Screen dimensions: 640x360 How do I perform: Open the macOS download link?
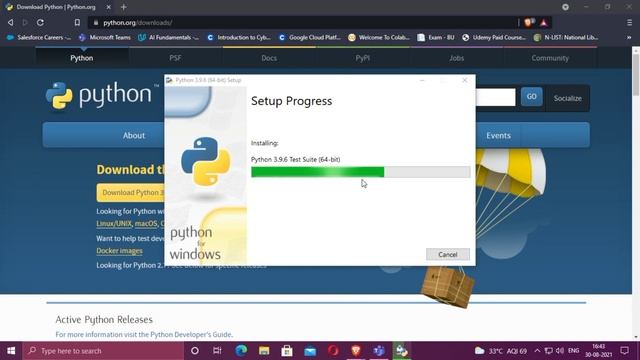146,224
